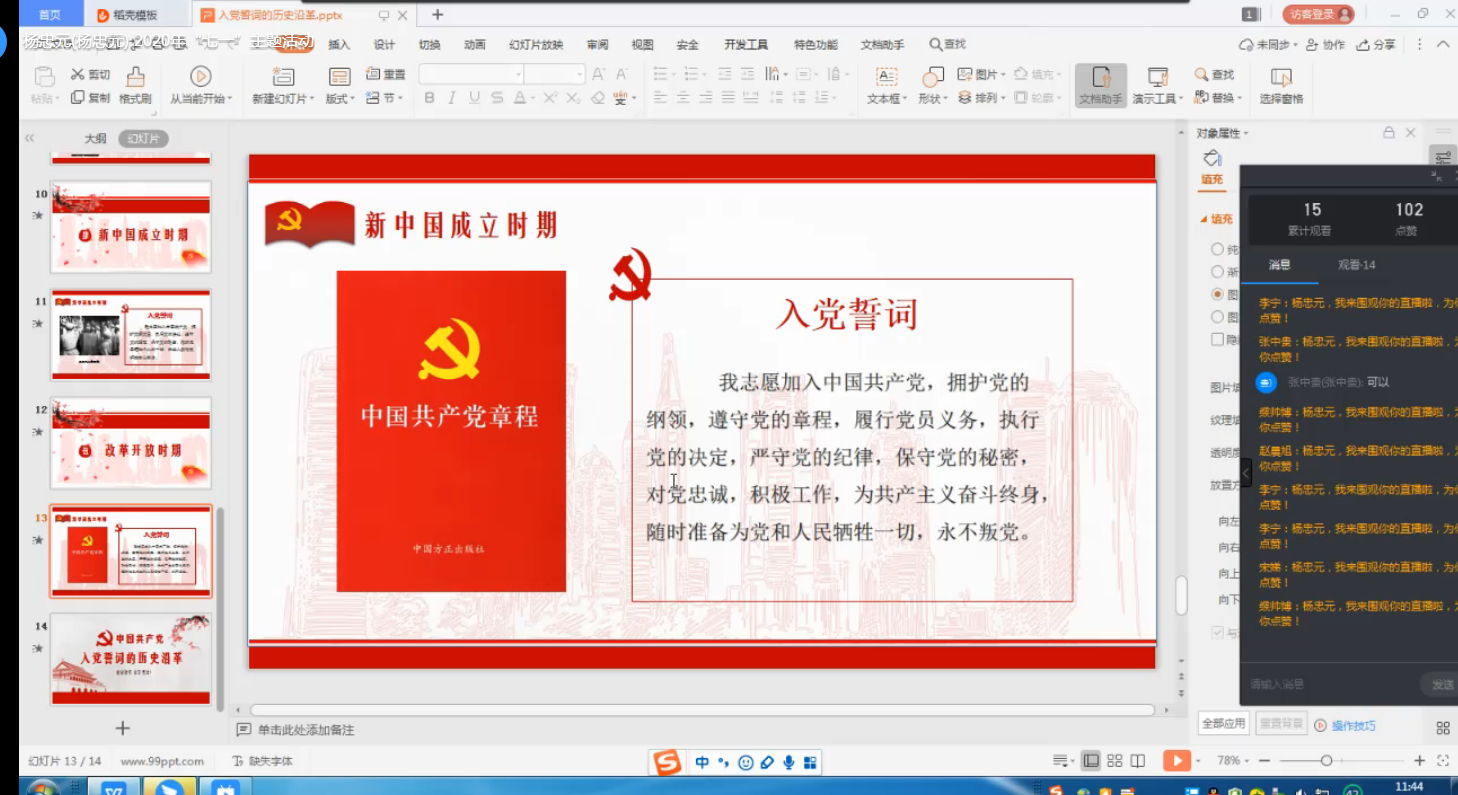This screenshot has height=795, width=1458.
Task: Click the Cut (剪切) scissors icon
Action: tap(77, 75)
